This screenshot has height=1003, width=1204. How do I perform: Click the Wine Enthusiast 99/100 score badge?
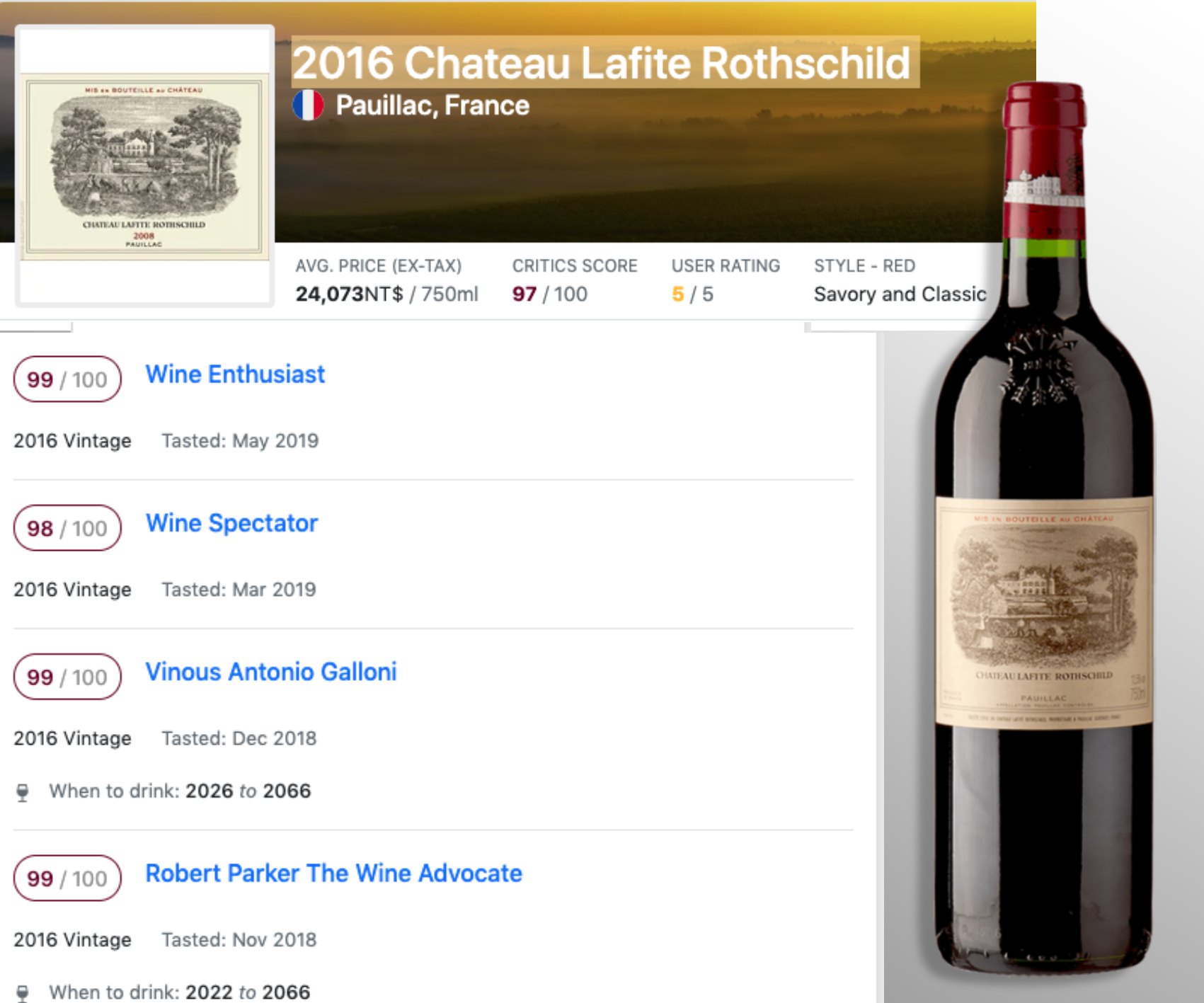point(67,379)
